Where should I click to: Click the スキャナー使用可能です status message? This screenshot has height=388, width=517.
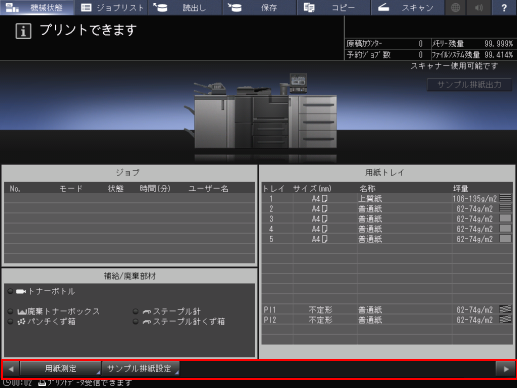454,66
